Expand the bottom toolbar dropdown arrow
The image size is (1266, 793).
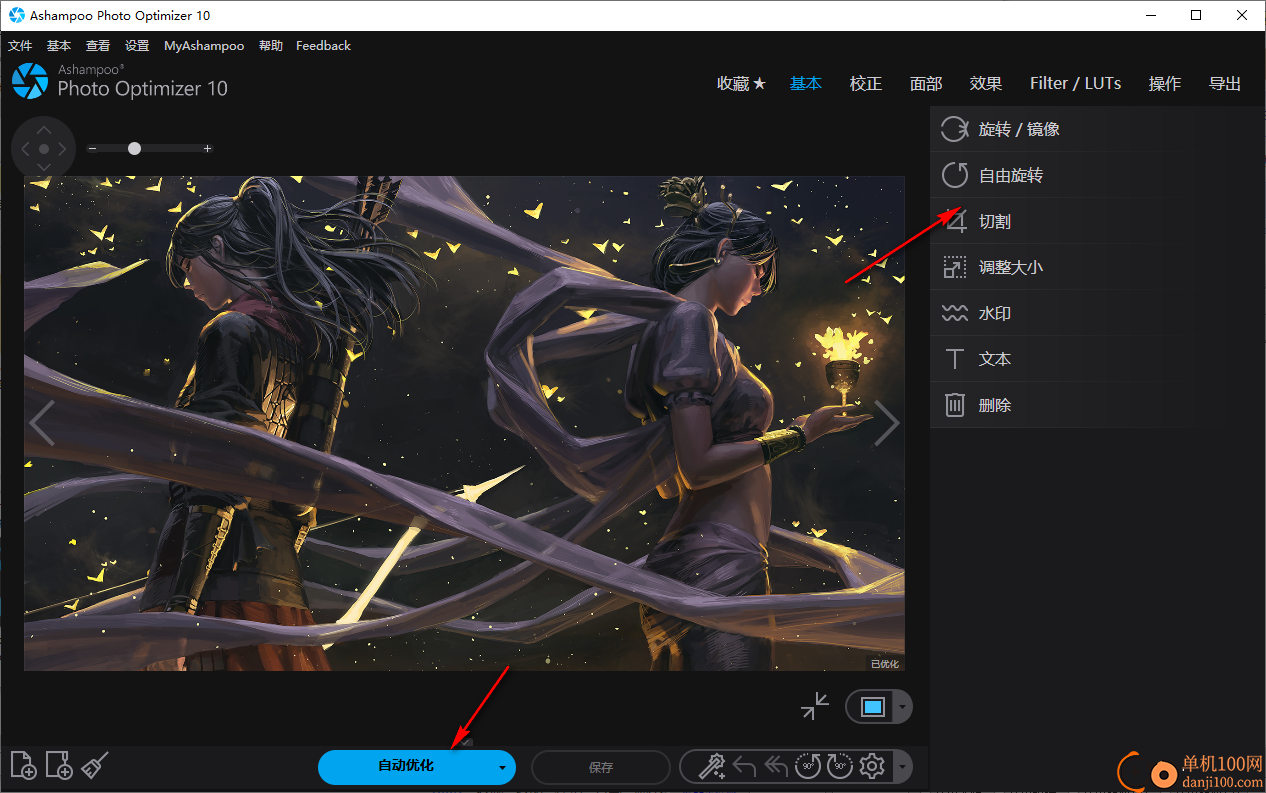pyautogui.click(x=902, y=767)
